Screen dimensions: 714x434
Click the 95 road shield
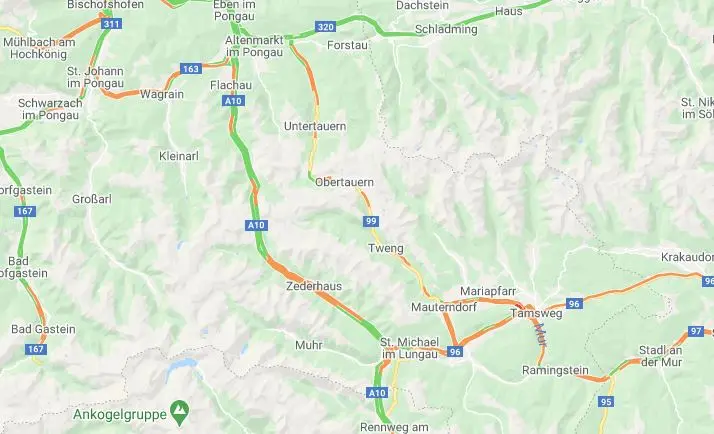pyautogui.click(x=606, y=402)
